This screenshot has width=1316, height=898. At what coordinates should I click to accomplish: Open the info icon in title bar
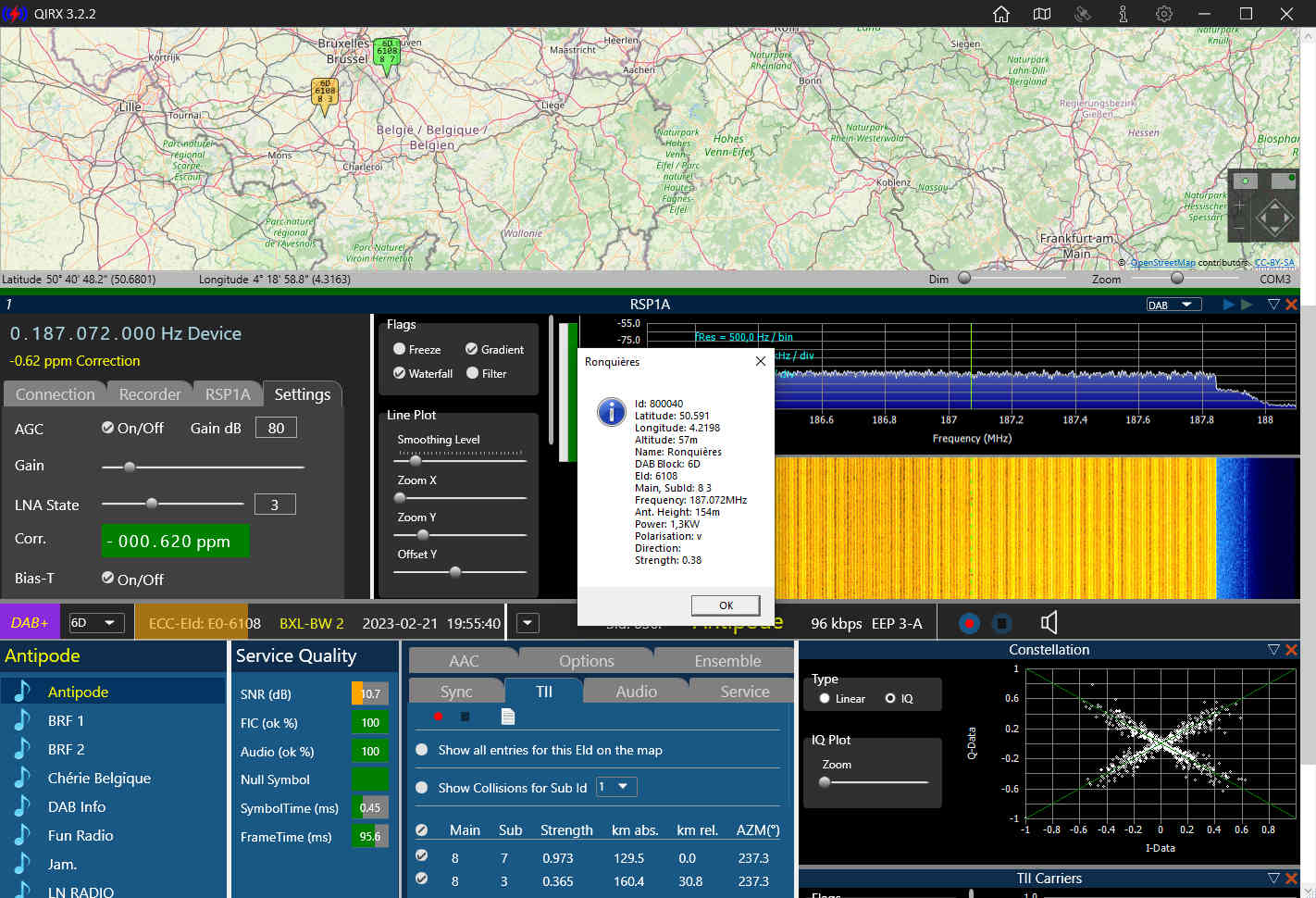click(x=1123, y=14)
